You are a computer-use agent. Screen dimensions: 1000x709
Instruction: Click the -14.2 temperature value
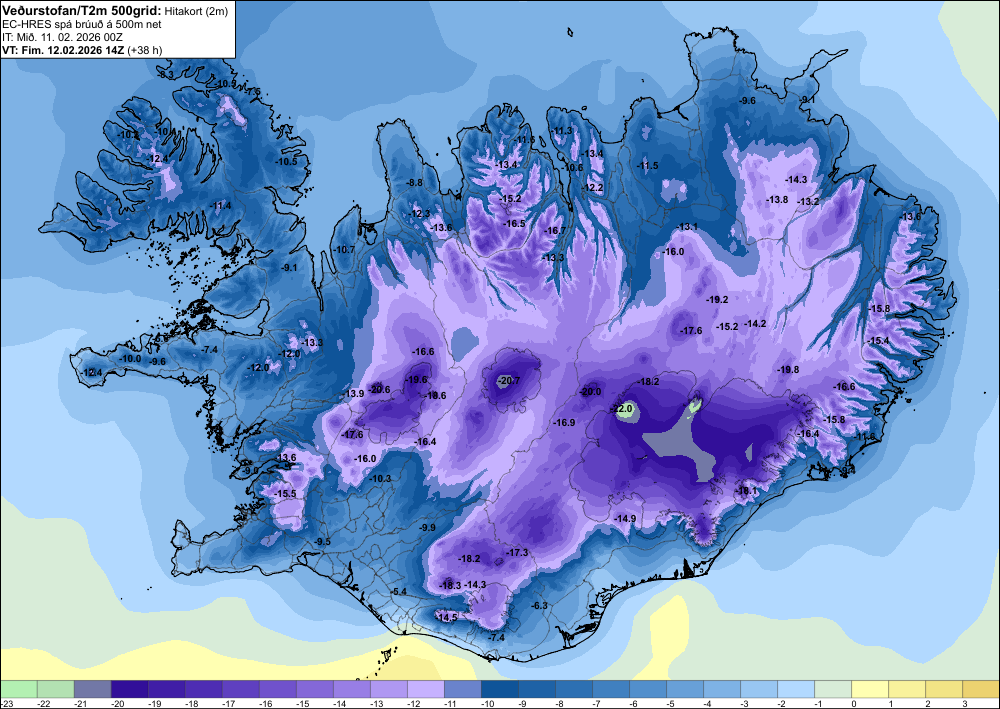[x=756, y=324]
